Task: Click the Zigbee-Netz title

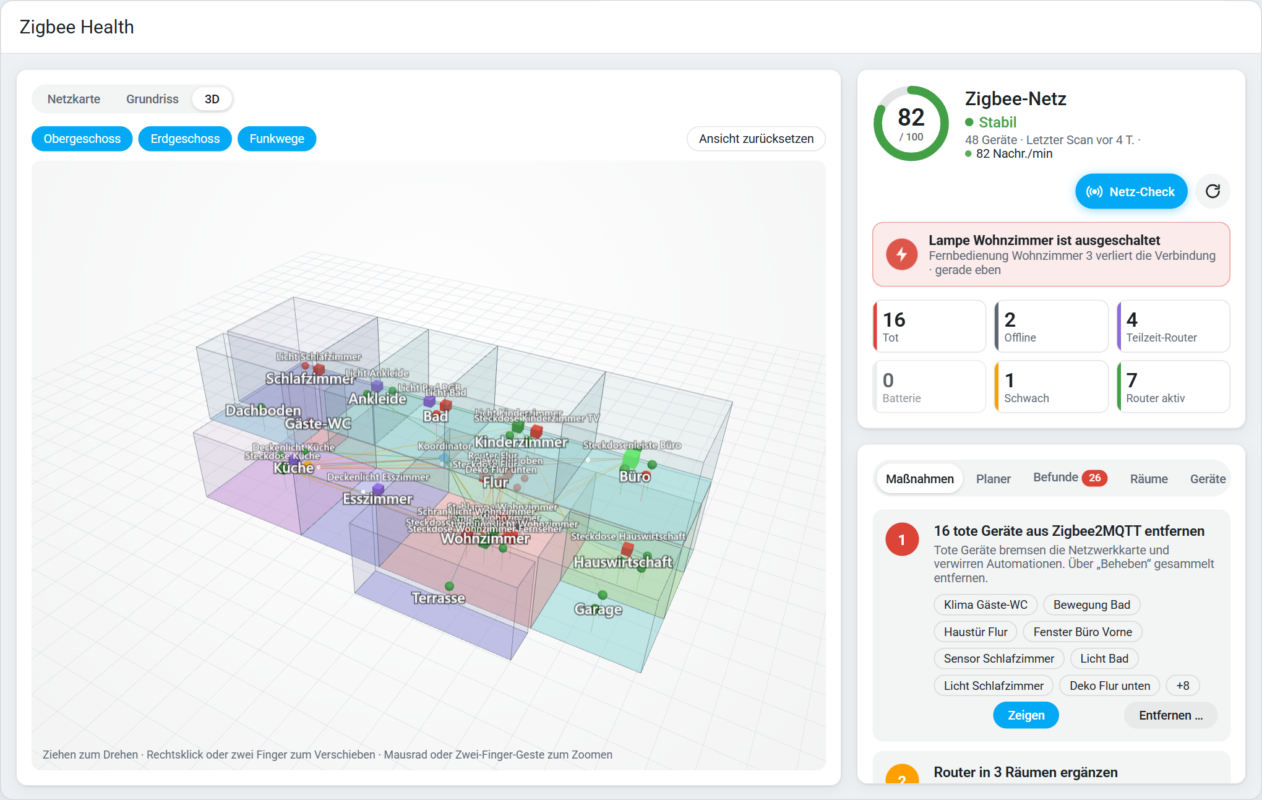Action: [x=1016, y=99]
